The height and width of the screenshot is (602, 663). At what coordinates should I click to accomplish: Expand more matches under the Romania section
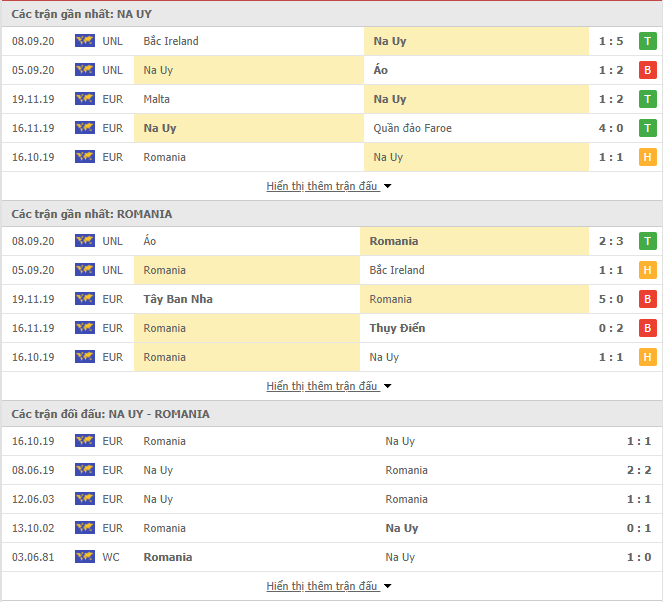click(x=329, y=386)
